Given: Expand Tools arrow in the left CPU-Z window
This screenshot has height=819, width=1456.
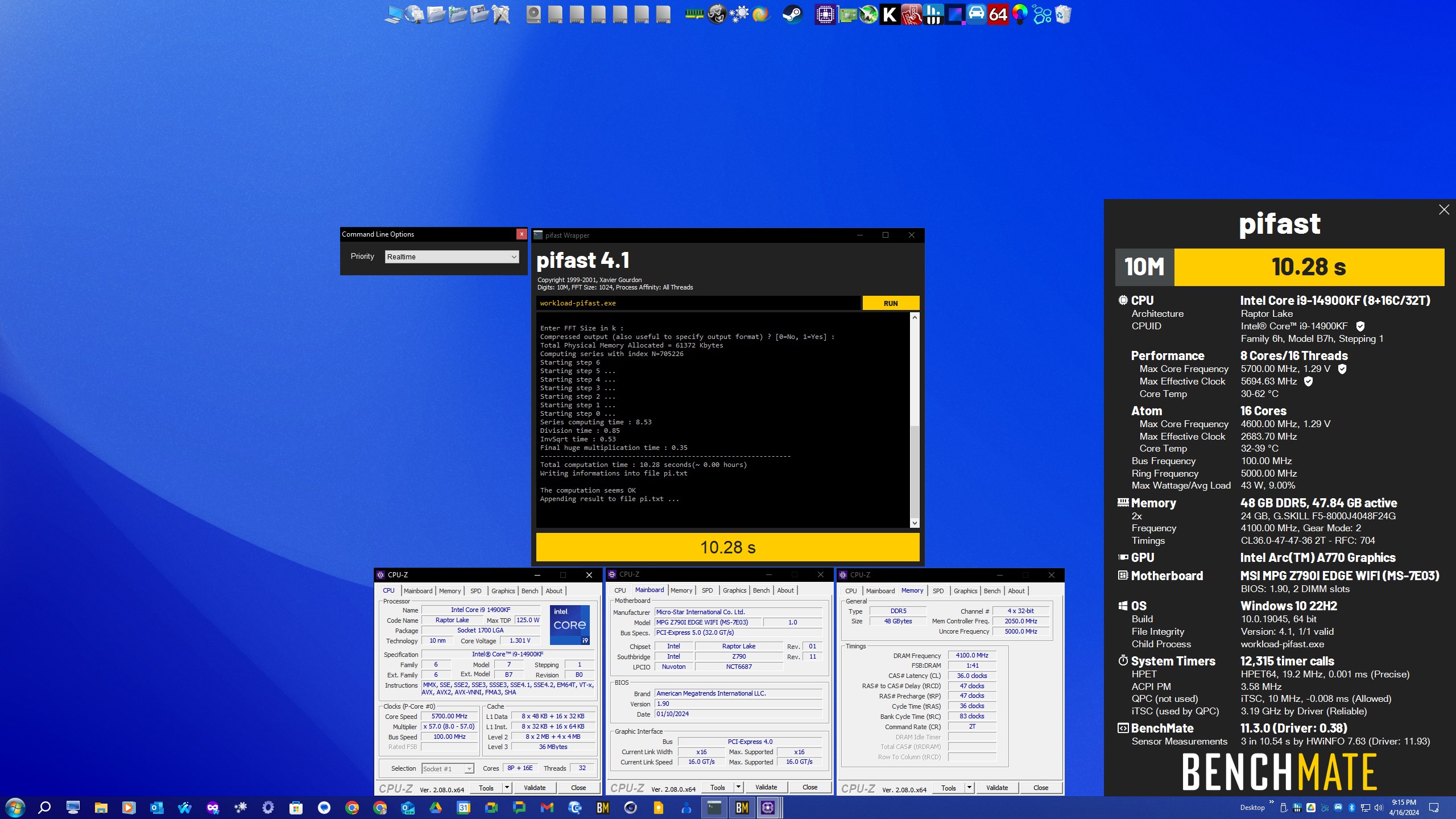Looking at the screenshot, I should [507, 788].
